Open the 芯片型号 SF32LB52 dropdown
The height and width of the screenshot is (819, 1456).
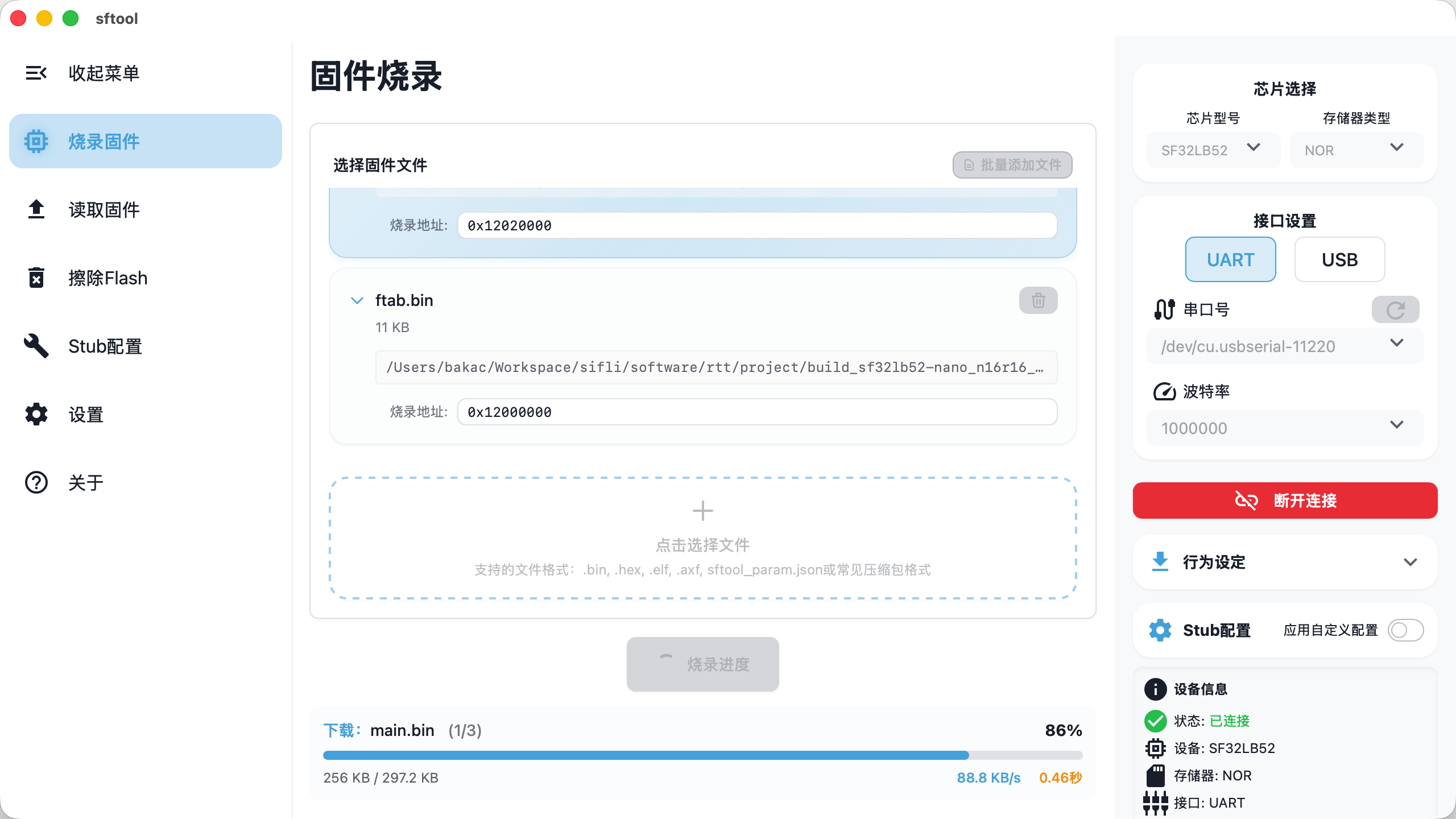pyautogui.click(x=1213, y=150)
